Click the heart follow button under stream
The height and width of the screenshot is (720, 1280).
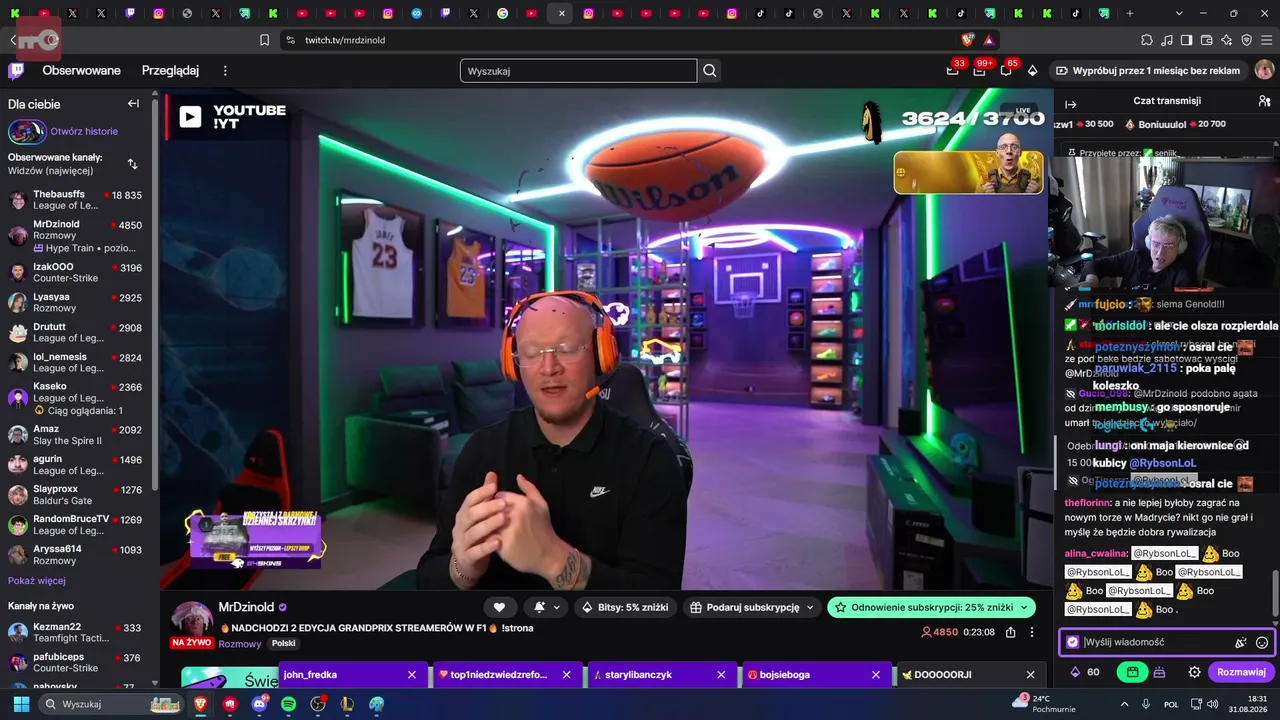pyautogui.click(x=499, y=607)
